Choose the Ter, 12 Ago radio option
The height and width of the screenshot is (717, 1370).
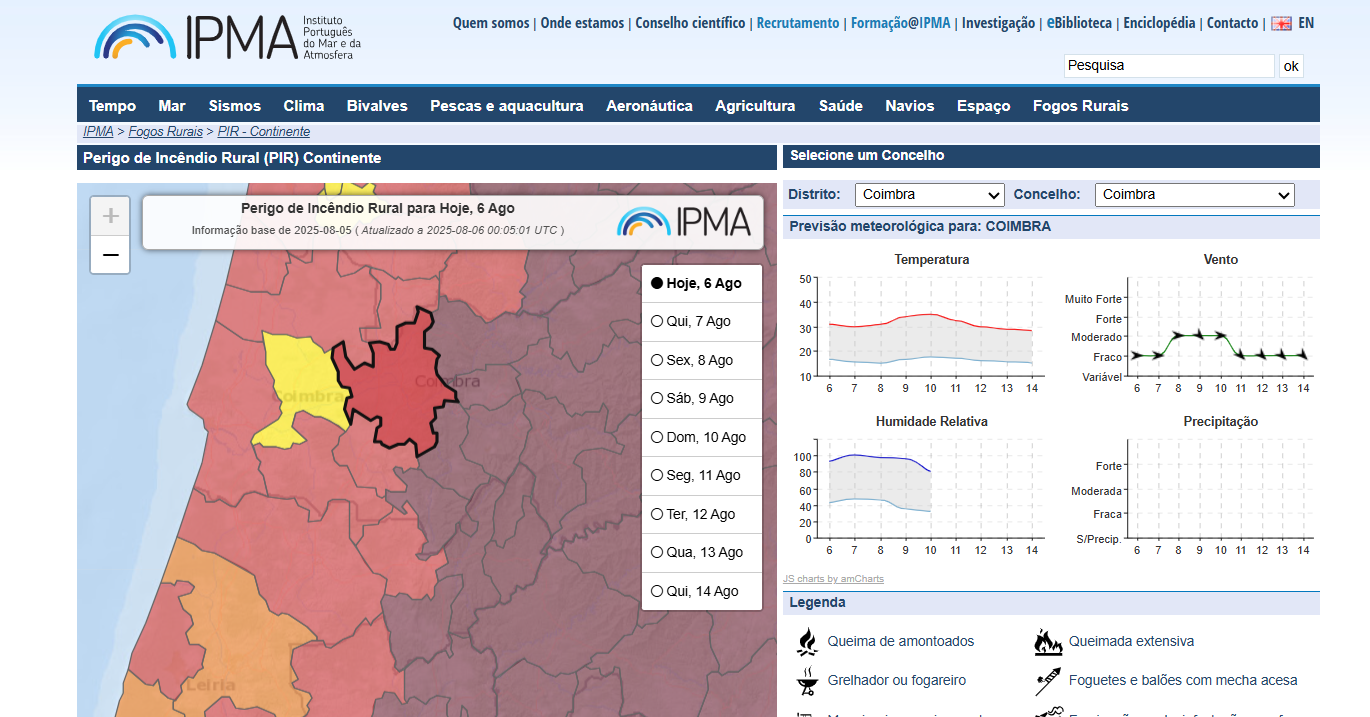pyautogui.click(x=657, y=514)
